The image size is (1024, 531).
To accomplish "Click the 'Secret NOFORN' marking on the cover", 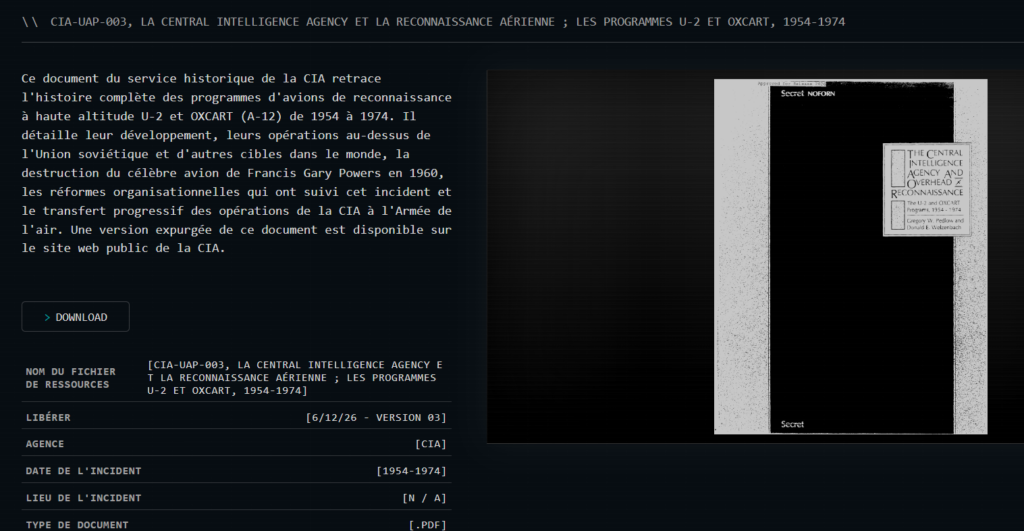I will 808,93.
